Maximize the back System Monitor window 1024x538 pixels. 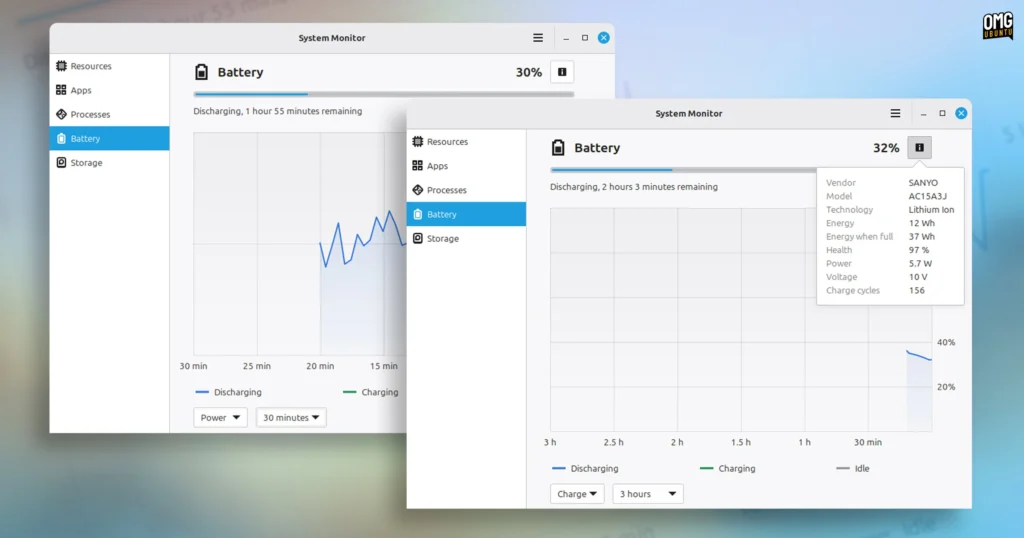[584, 38]
